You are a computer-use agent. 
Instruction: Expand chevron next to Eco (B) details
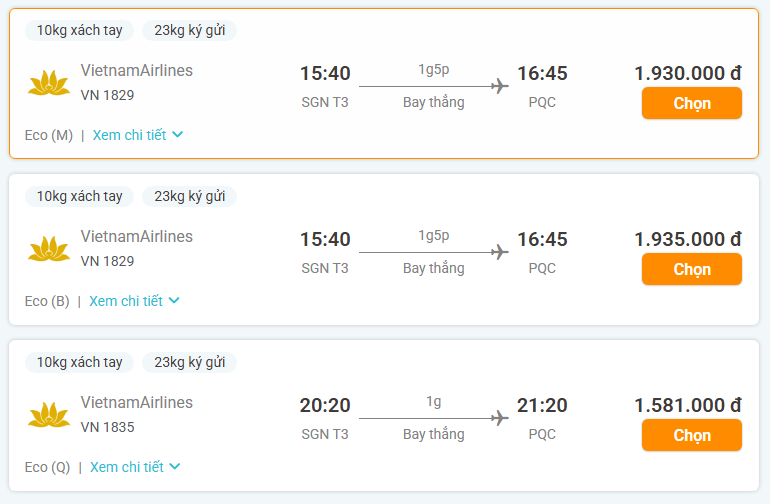pyautogui.click(x=174, y=301)
